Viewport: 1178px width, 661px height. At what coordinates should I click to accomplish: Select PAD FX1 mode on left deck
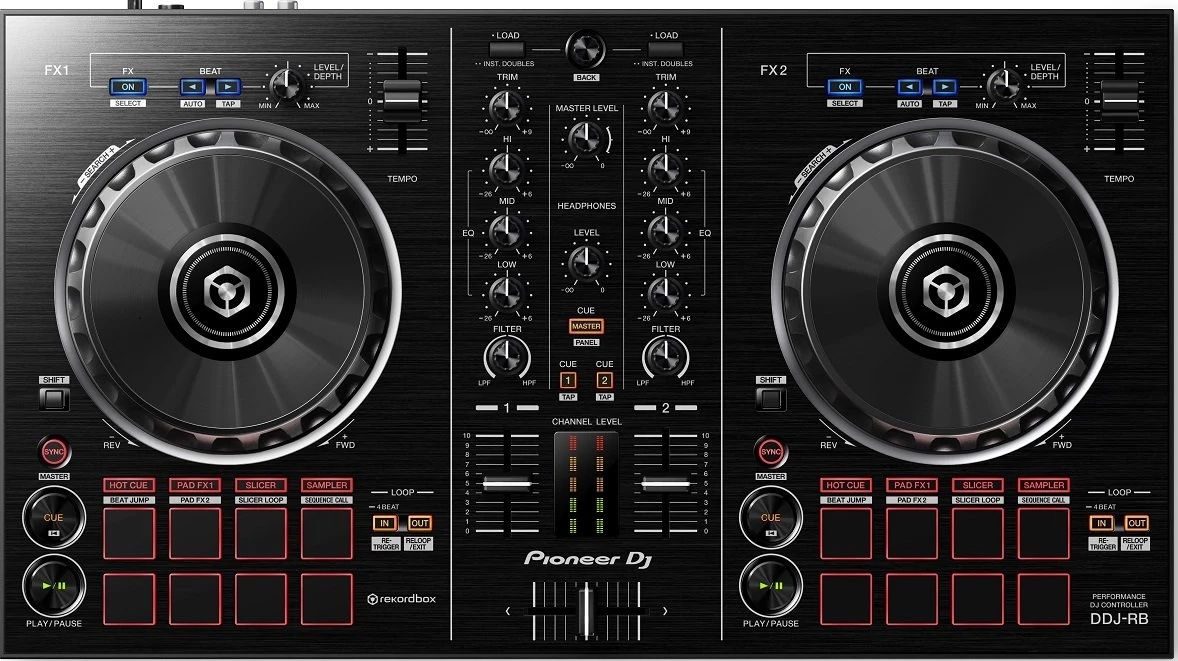click(195, 485)
